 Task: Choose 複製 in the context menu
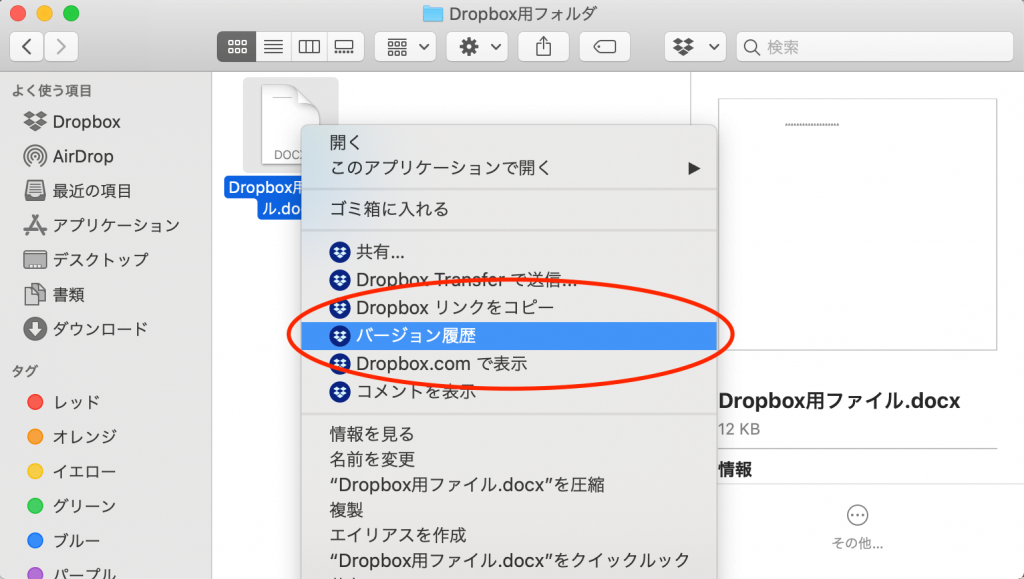[509, 510]
